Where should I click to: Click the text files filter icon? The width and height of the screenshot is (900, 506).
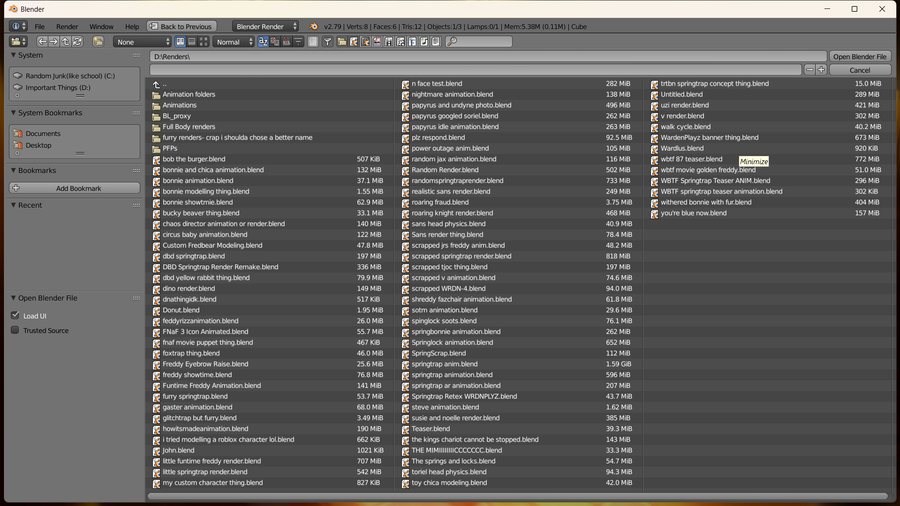point(436,42)
